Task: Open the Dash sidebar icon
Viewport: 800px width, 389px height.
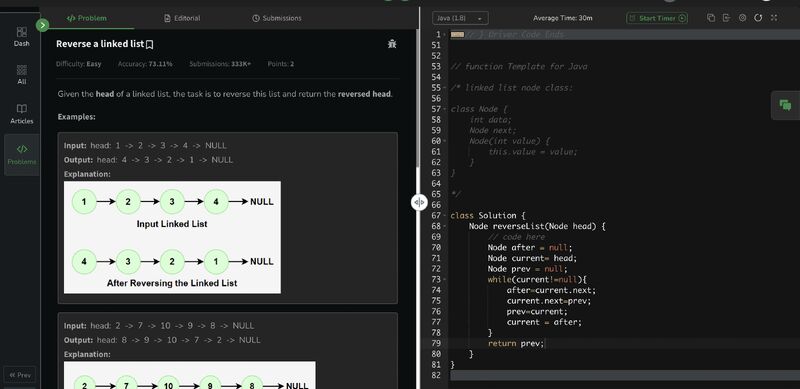Action: tap(21, 37)
